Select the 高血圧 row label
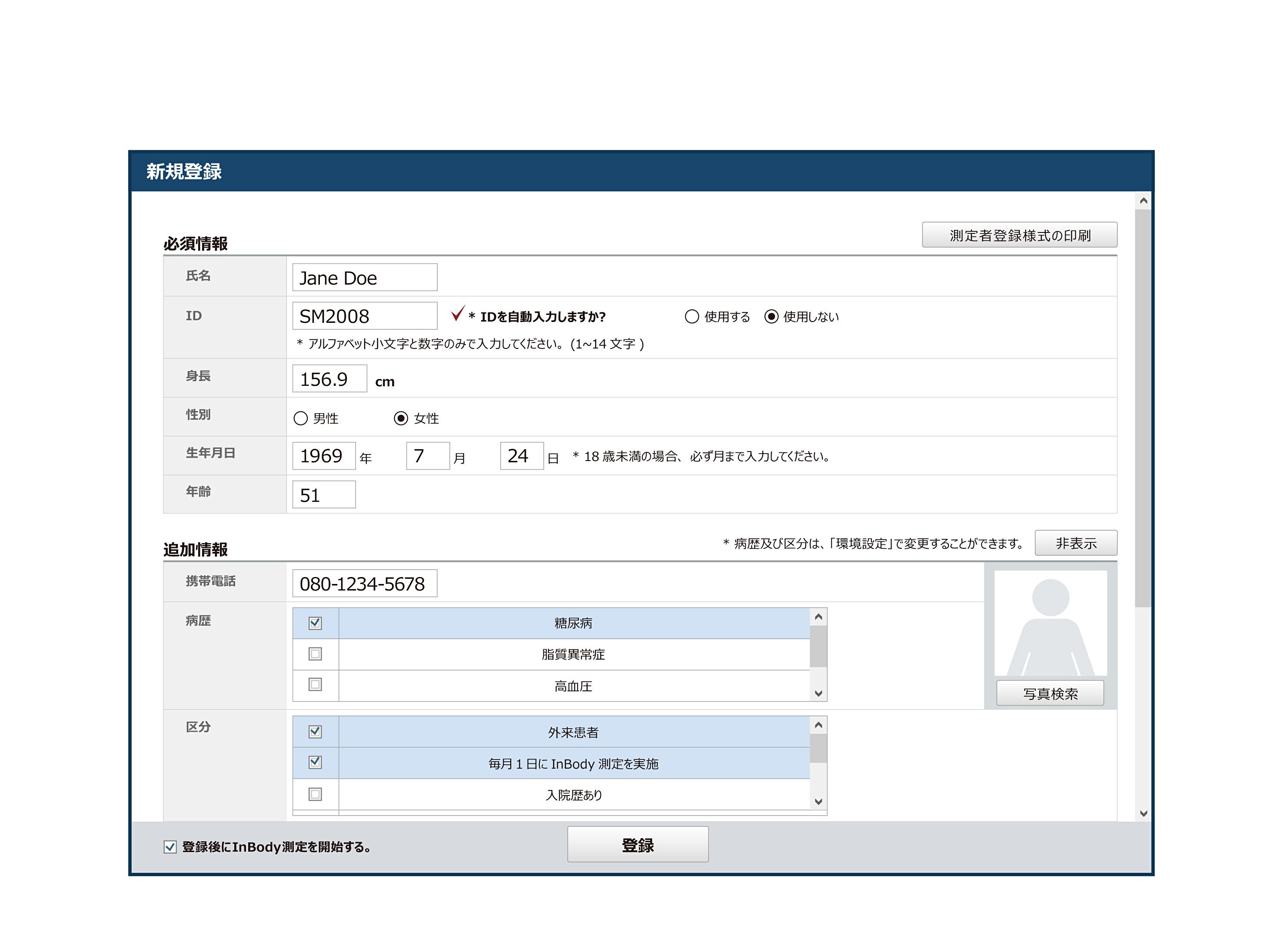The width and height of the screenshot is (1283, 952). (573, 686)
